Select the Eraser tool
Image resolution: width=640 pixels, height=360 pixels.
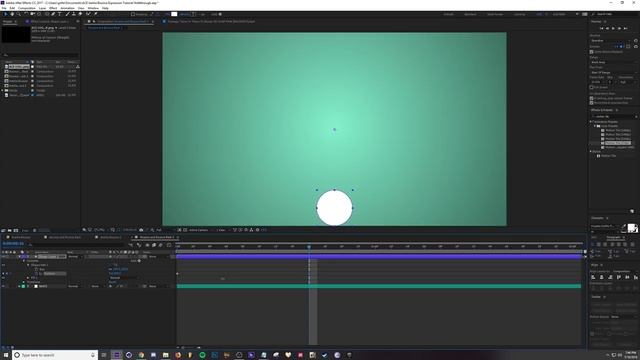80,14
